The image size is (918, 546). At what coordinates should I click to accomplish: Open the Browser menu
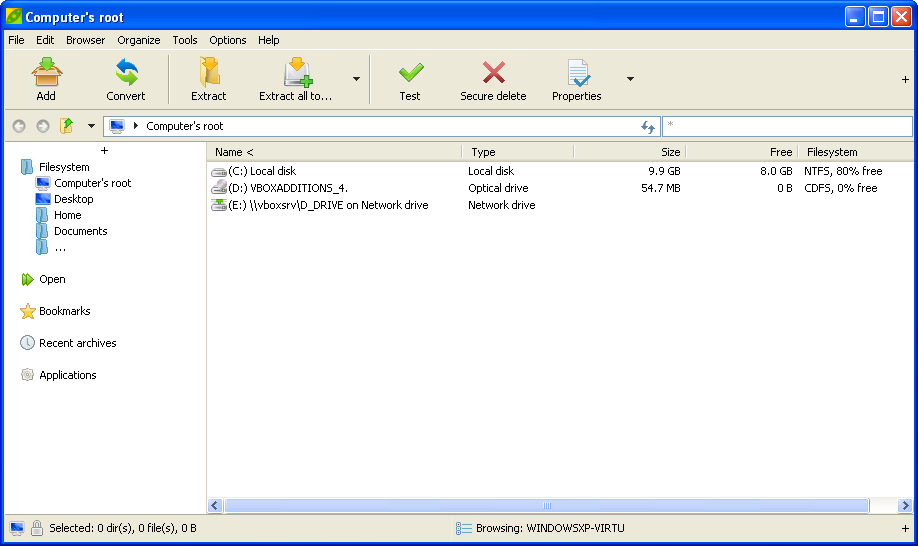tap(85, 40)
